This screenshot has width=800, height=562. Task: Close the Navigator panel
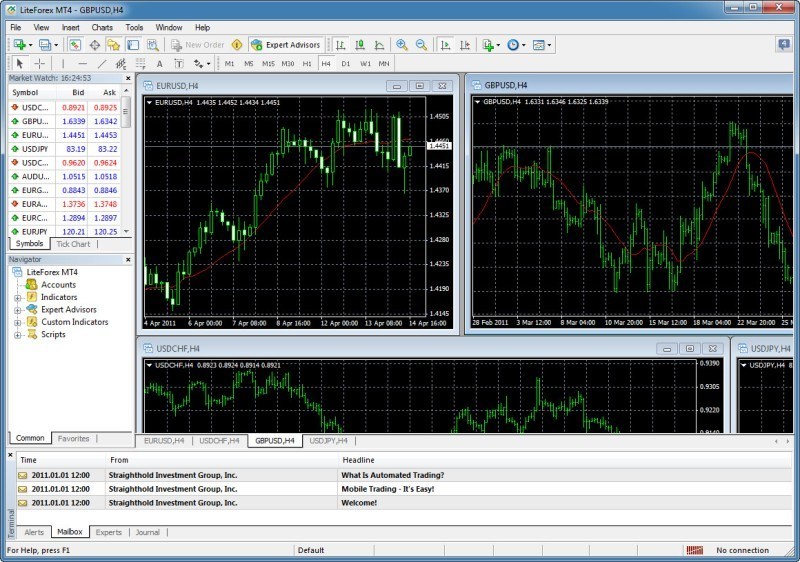128,260
